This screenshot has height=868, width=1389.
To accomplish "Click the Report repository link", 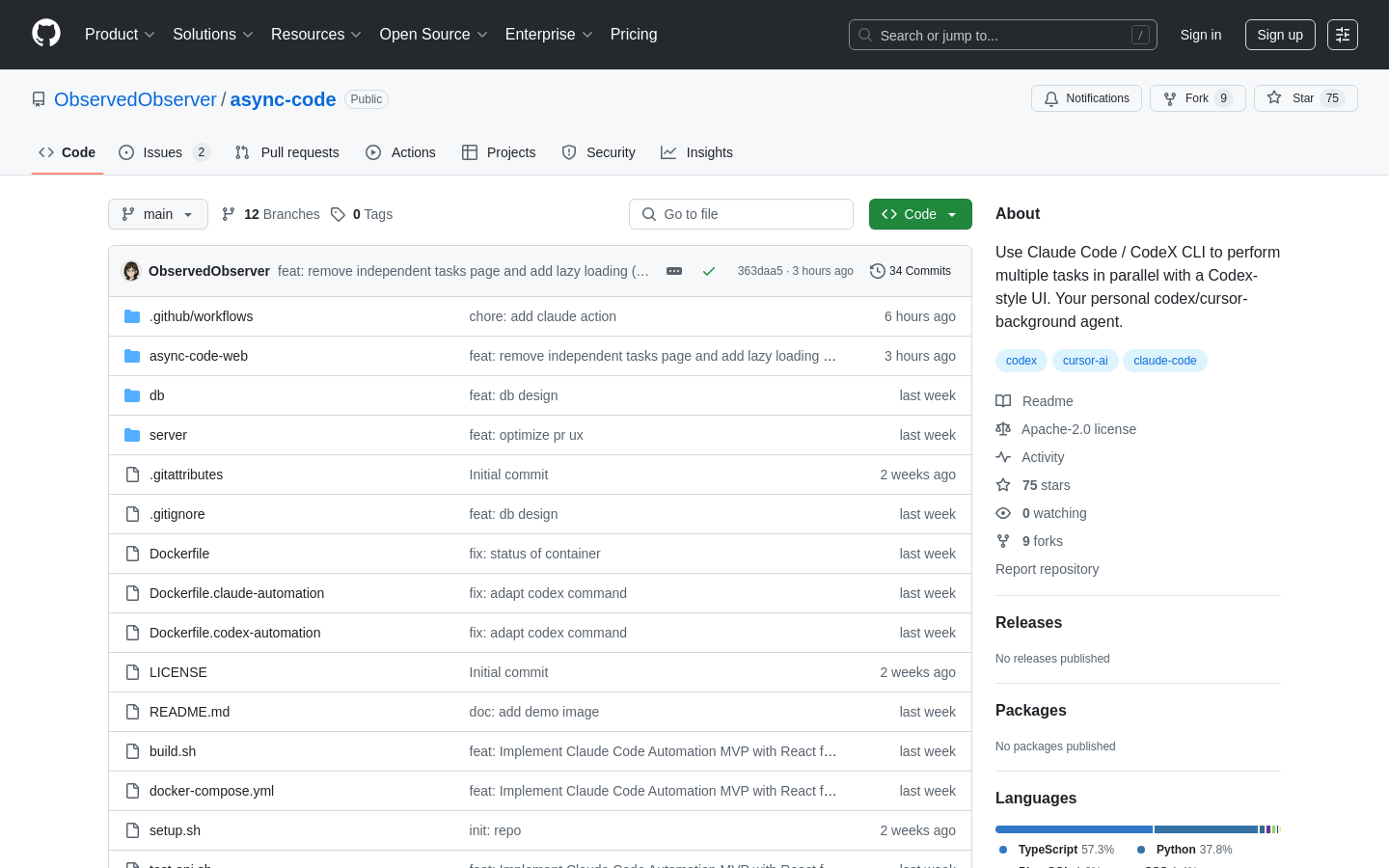I will point(1047,569).
